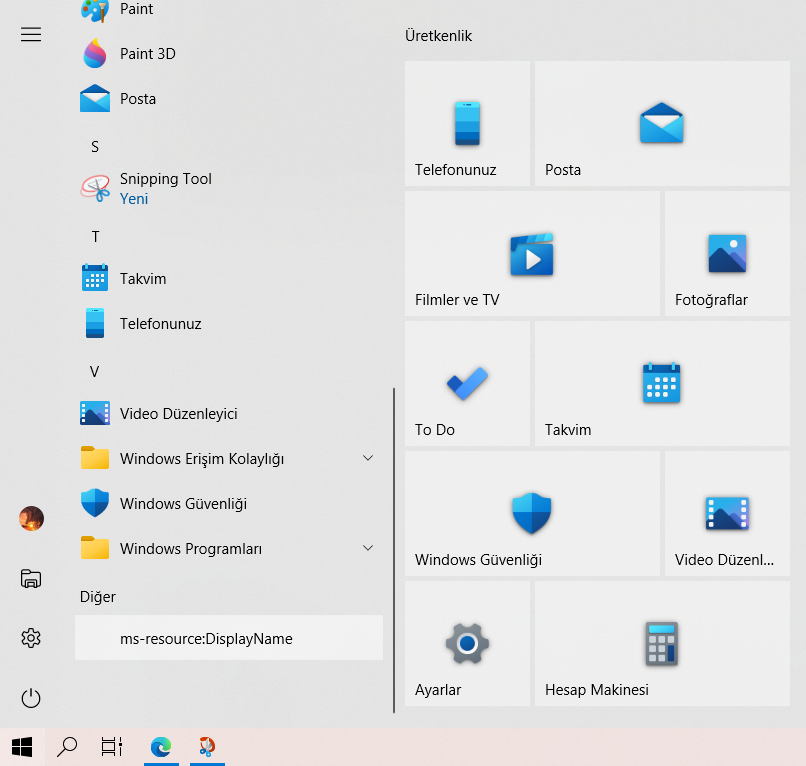The image size is (806, 766).
Task: Click the app list scrollbar
Action: click(x=394, y=550)
